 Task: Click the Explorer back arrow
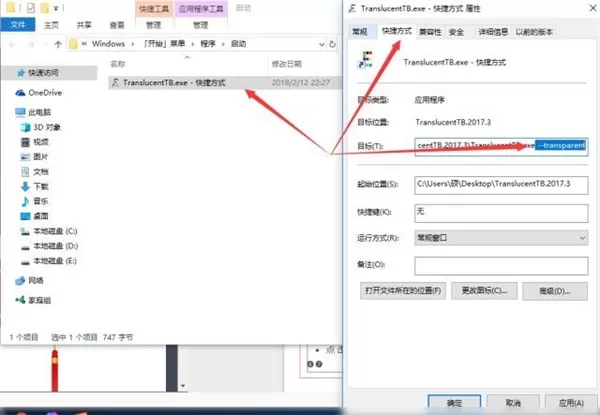[x=12, y=44]
